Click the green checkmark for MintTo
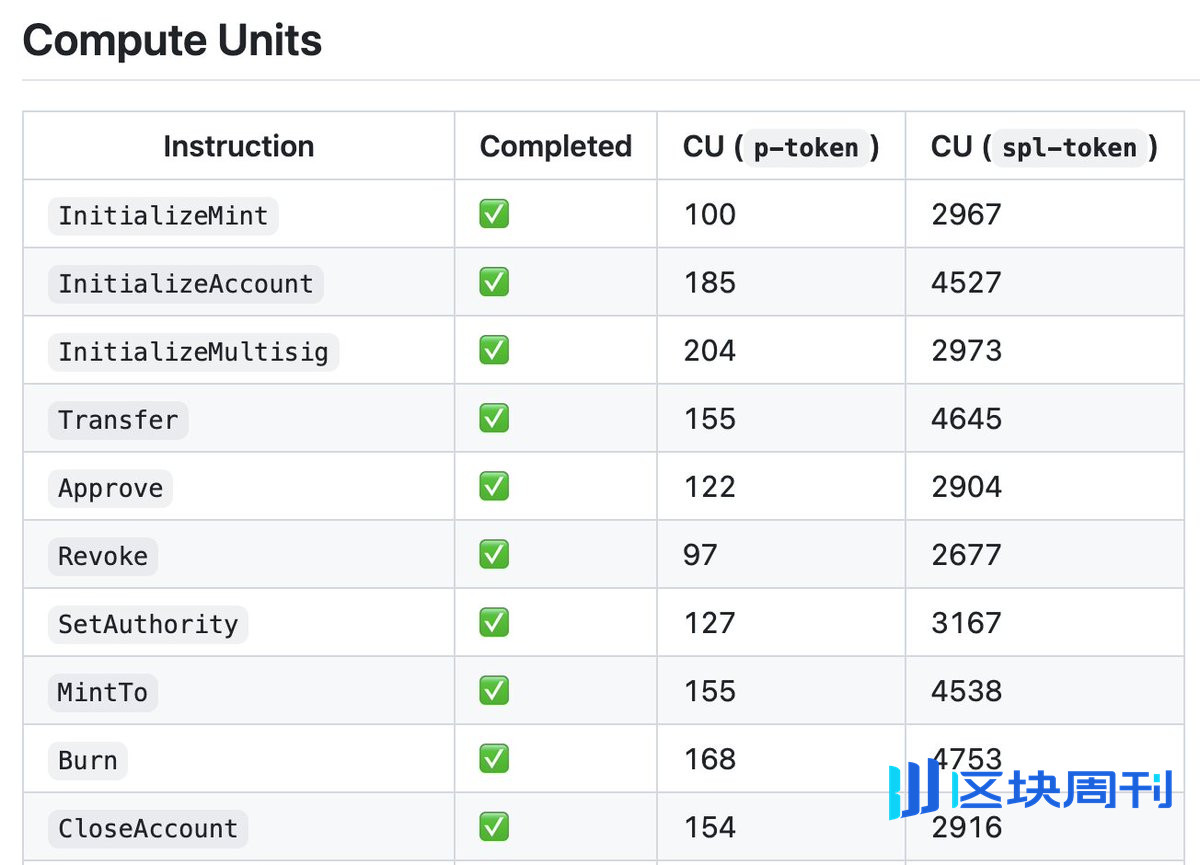The width and height of the screenshot is (1200, 865). [x=494, y=690]
